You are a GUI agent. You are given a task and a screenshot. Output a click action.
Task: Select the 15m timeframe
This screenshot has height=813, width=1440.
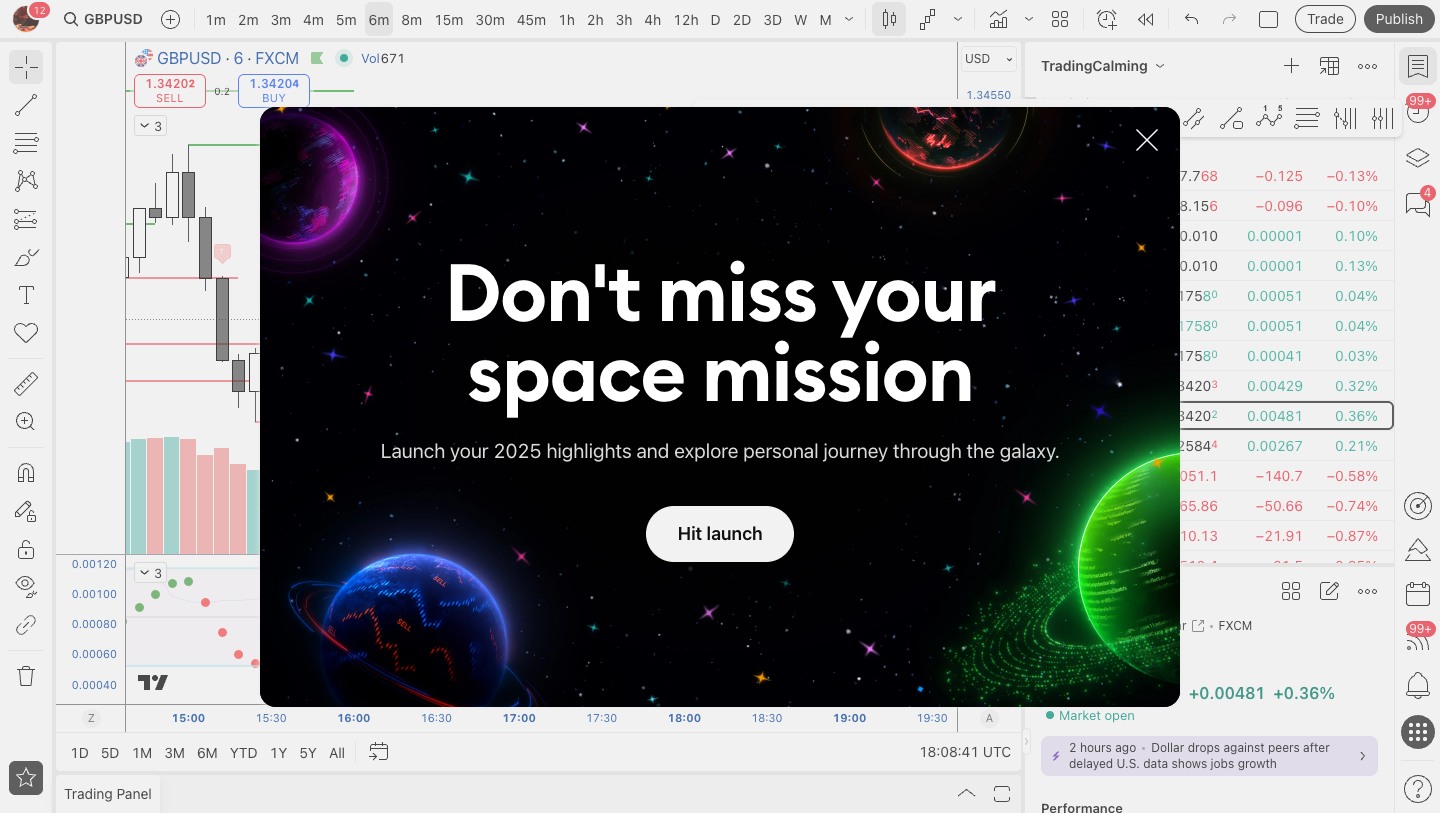(449, 19)
